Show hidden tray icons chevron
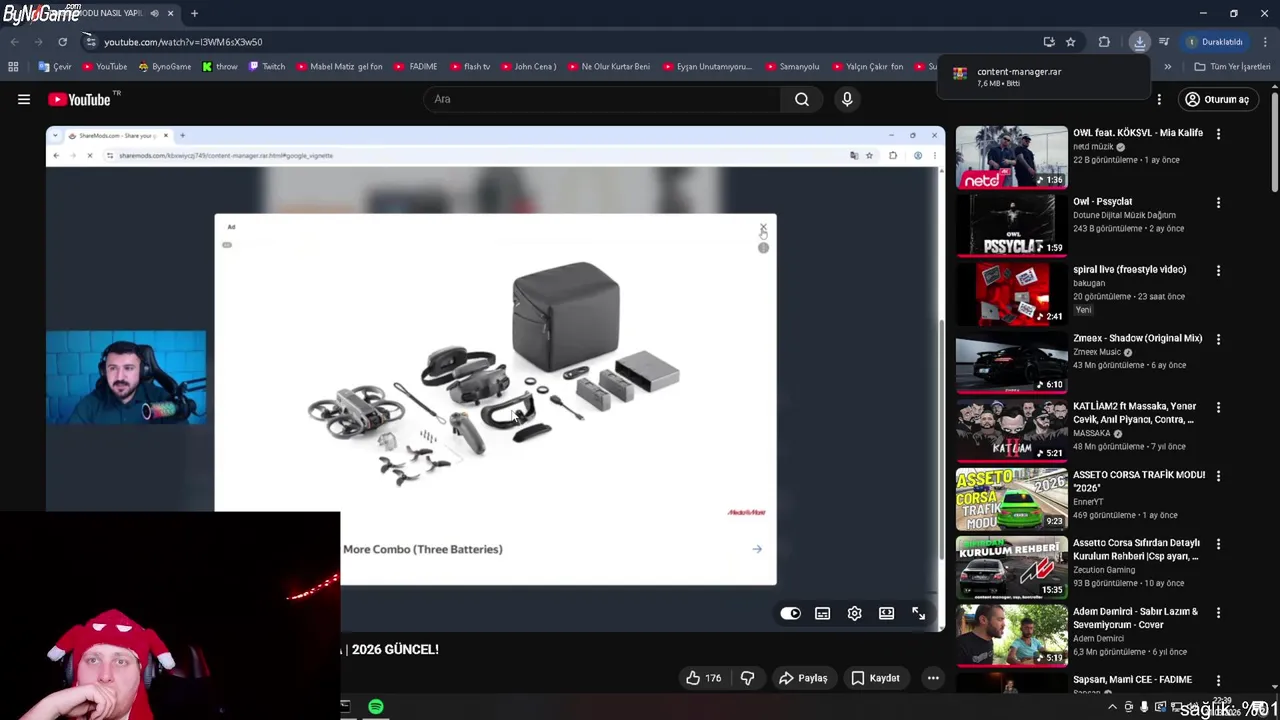Image resolution: width=1280 pixels, height=720 pixels. [x=1112, y=707]
